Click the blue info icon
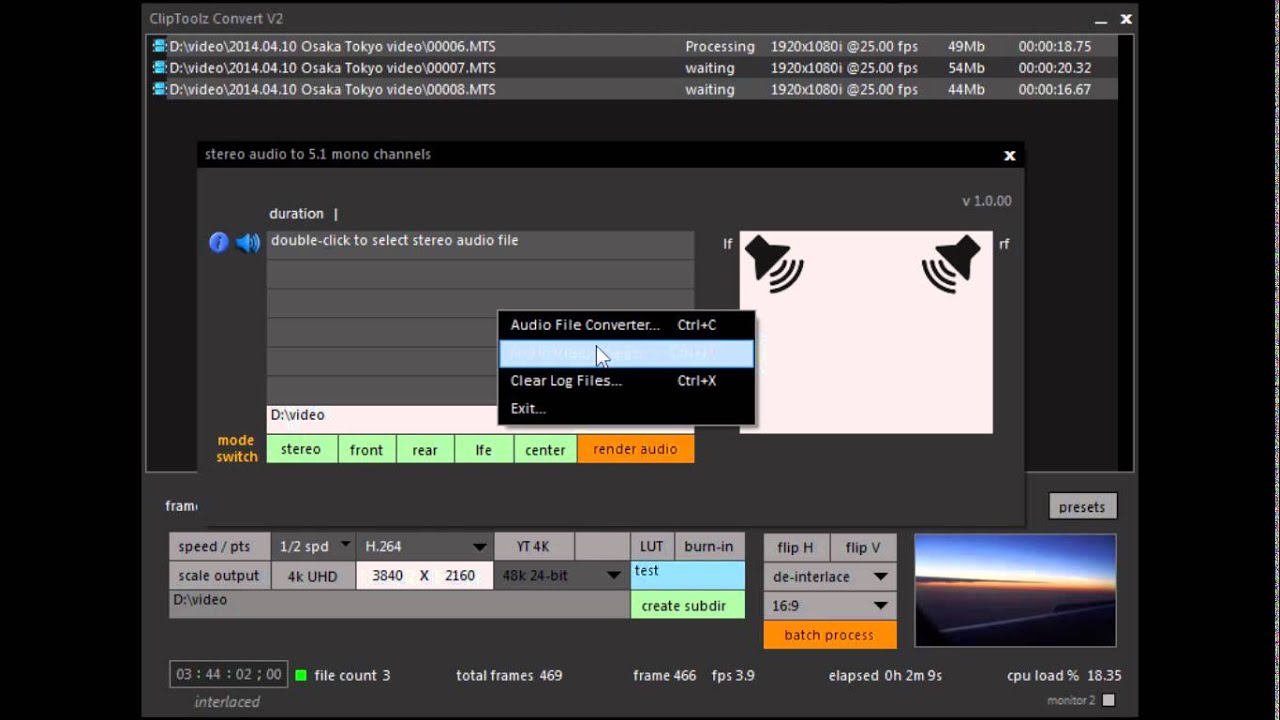This screenshot has height=720, width=1280. tap(218, 242)
